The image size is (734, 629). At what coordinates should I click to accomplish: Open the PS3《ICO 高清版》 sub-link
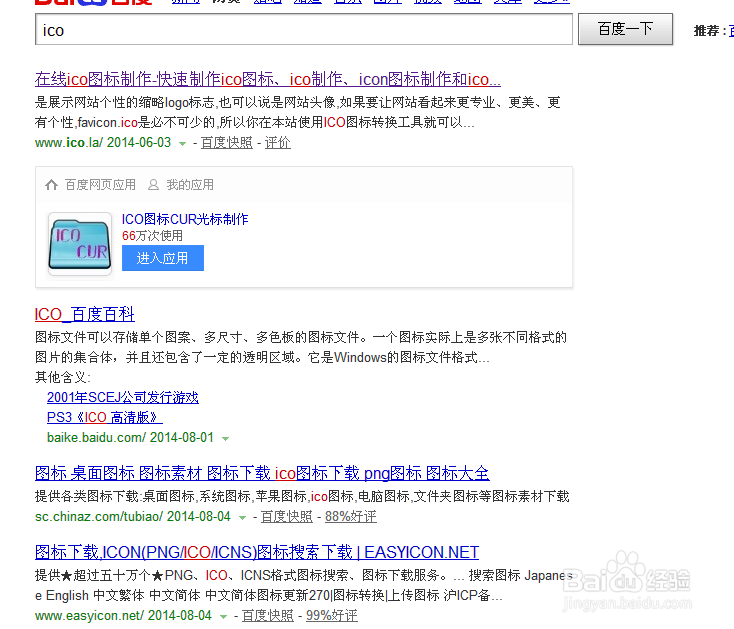coord(105,417)
